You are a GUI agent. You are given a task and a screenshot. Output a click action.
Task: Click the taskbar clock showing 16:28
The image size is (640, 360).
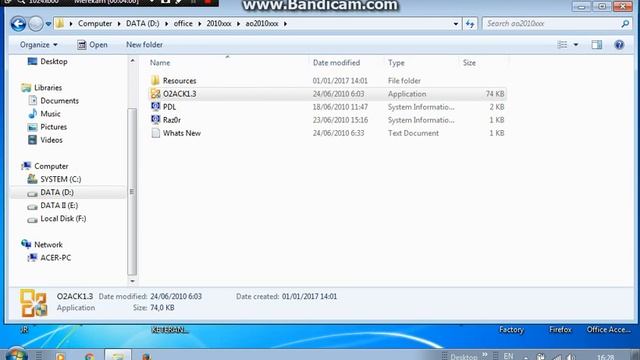pyautogui.click(x=605, y=357)
